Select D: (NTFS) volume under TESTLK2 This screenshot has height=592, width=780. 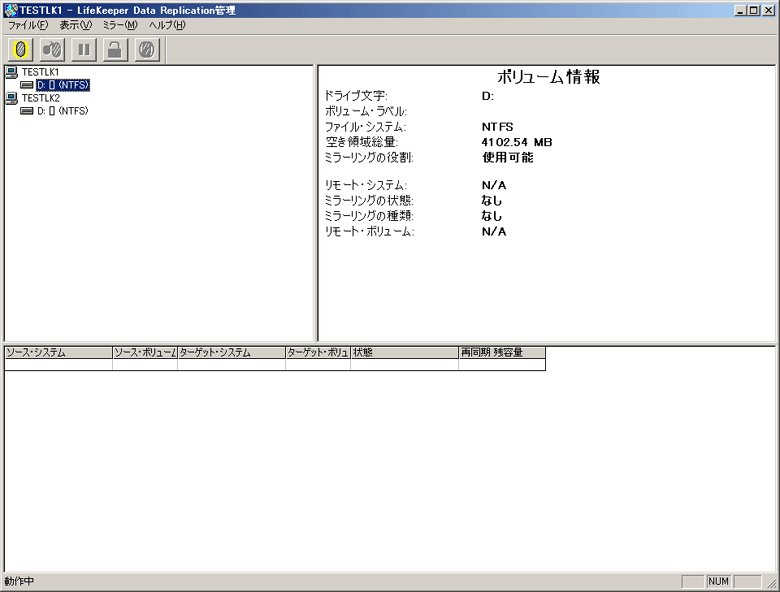63,111
